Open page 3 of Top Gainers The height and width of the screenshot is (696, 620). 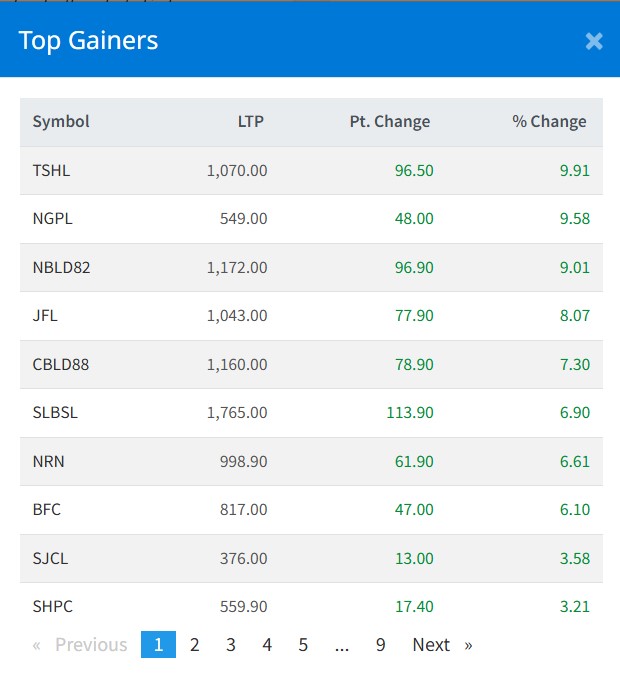[x=231, y=645]
